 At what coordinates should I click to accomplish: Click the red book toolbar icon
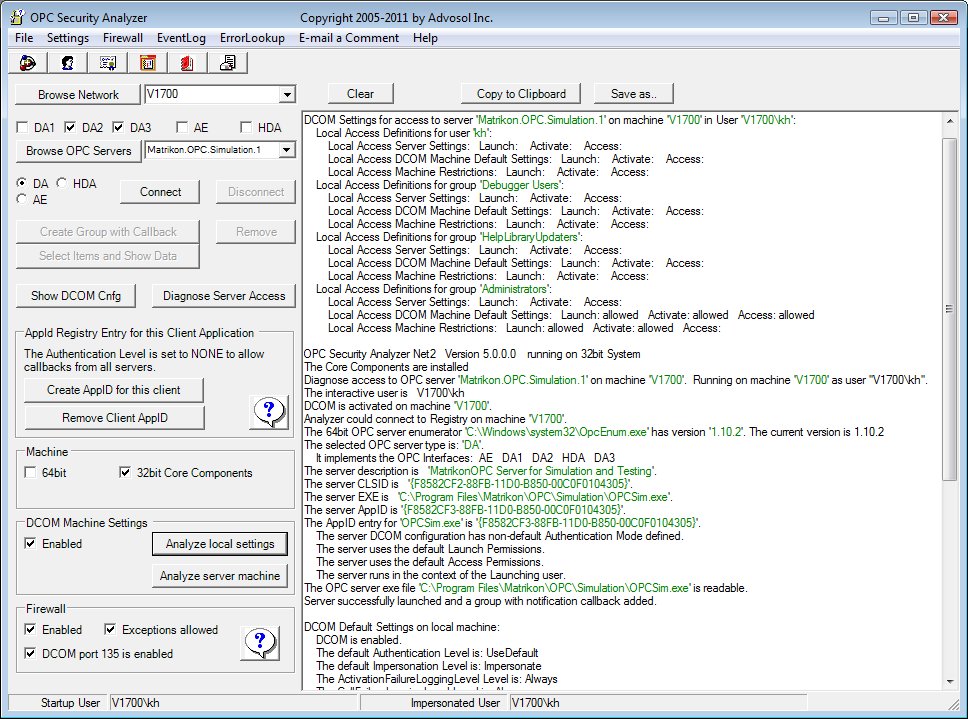[x=188, y=63]
